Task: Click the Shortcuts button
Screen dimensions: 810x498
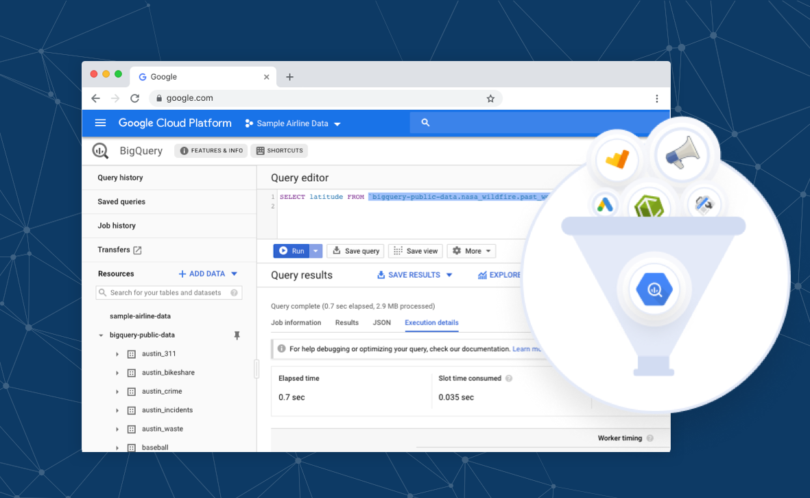Action: point(279,151)
